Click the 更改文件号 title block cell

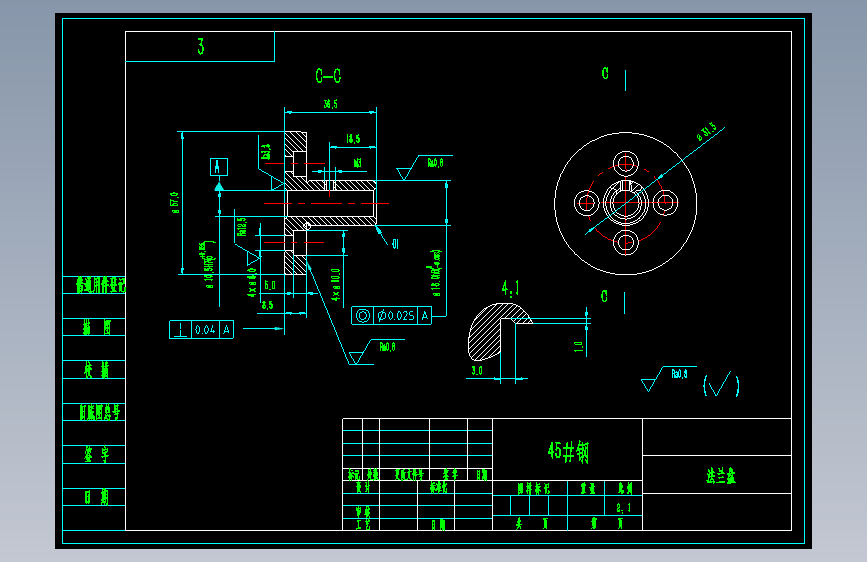click(409, 475)
